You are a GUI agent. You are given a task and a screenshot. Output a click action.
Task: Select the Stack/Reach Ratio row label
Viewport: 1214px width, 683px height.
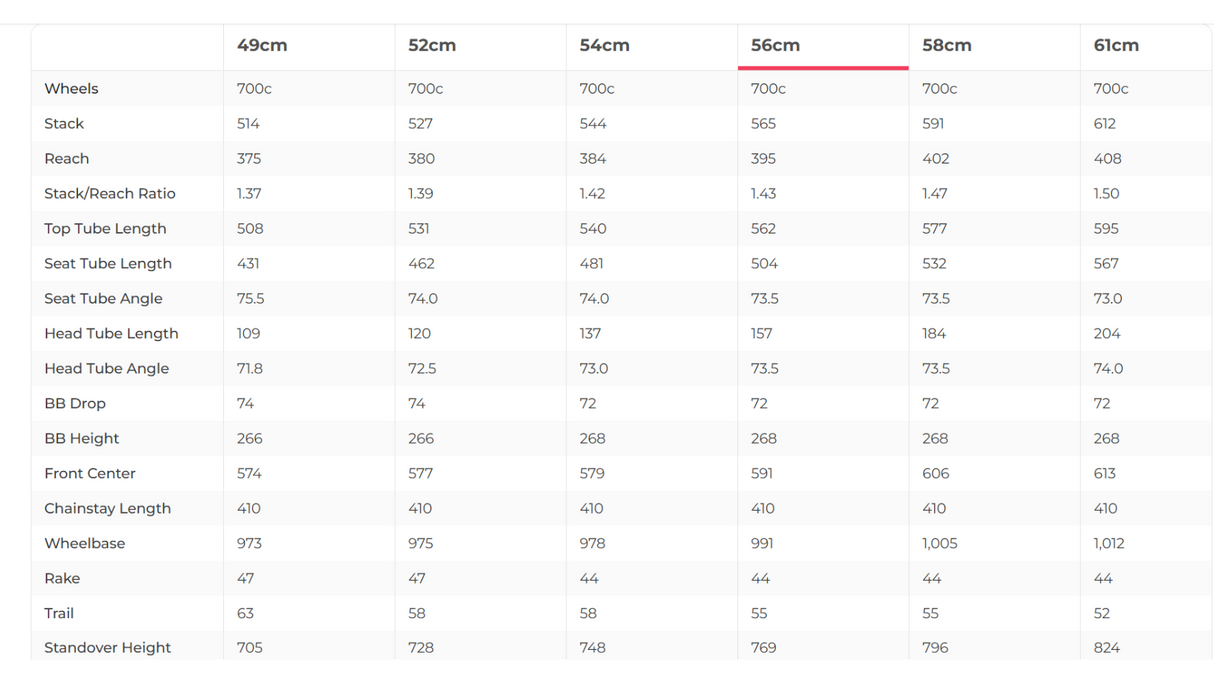(x=110, y=194)
